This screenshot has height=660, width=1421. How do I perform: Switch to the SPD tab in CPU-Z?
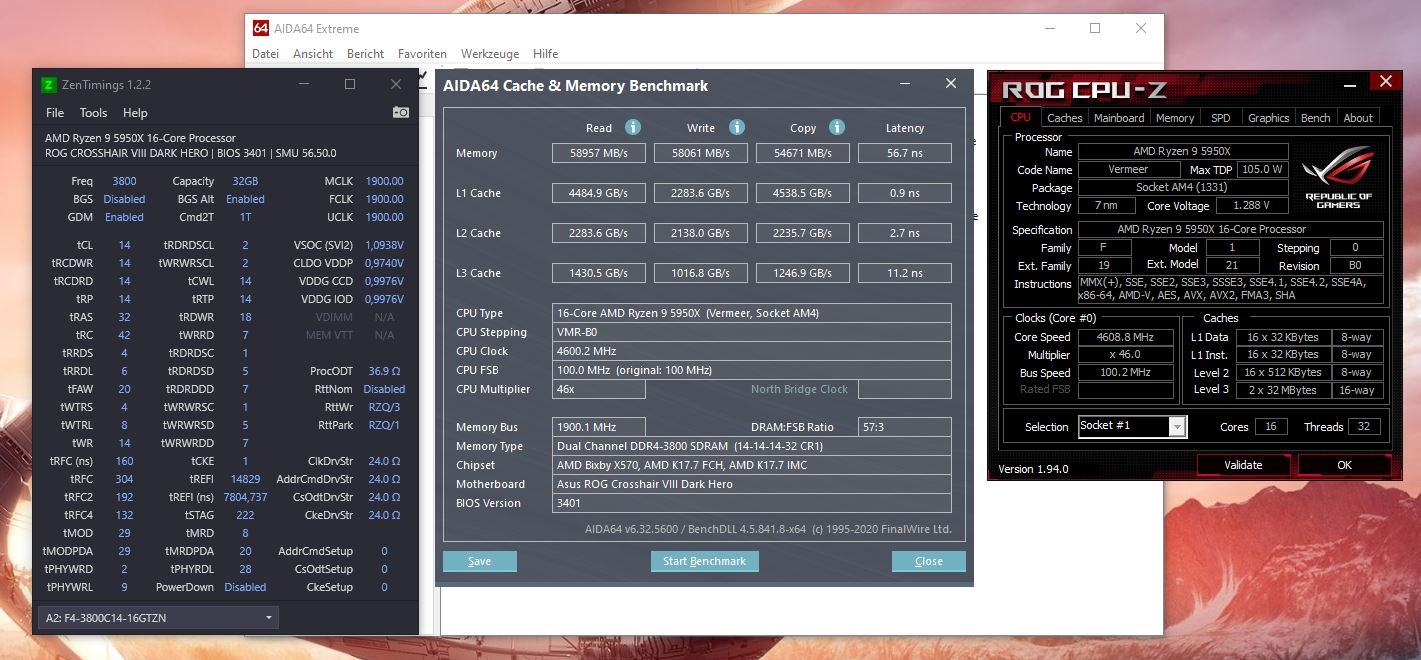(1221, 117)
